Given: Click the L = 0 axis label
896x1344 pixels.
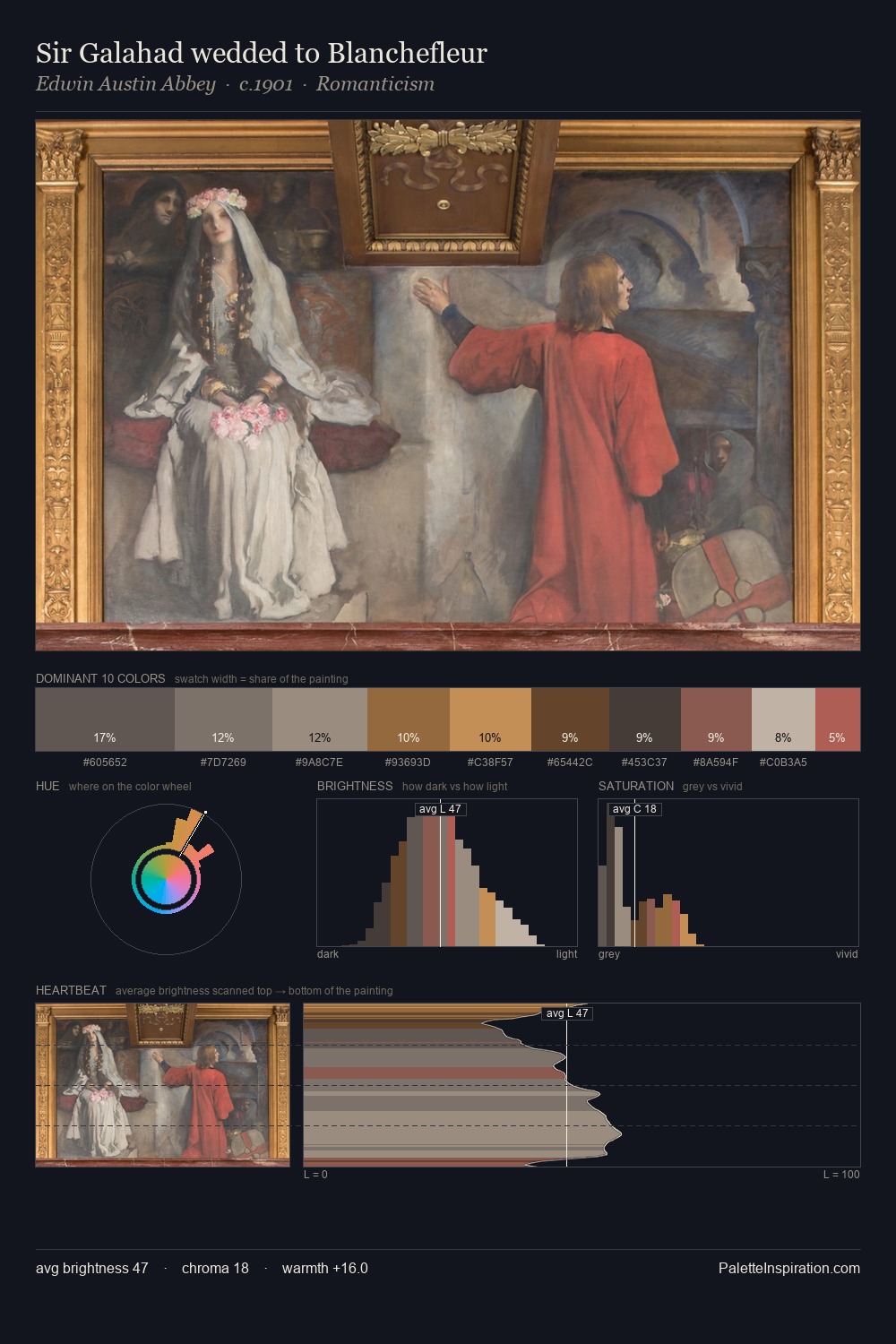Looking at the screenshot, I should point(315,1175).
